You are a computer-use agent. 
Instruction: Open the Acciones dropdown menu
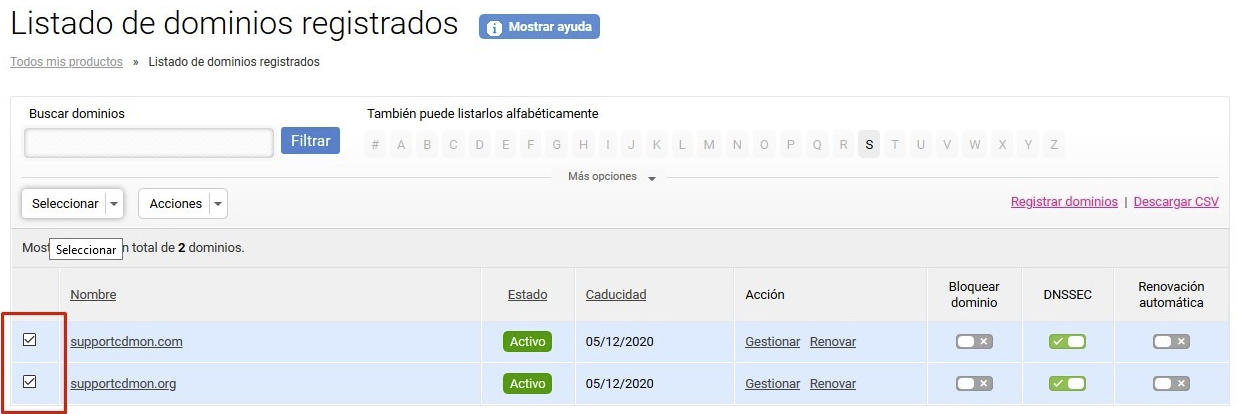pyautogui.click(x=183, y=204)
